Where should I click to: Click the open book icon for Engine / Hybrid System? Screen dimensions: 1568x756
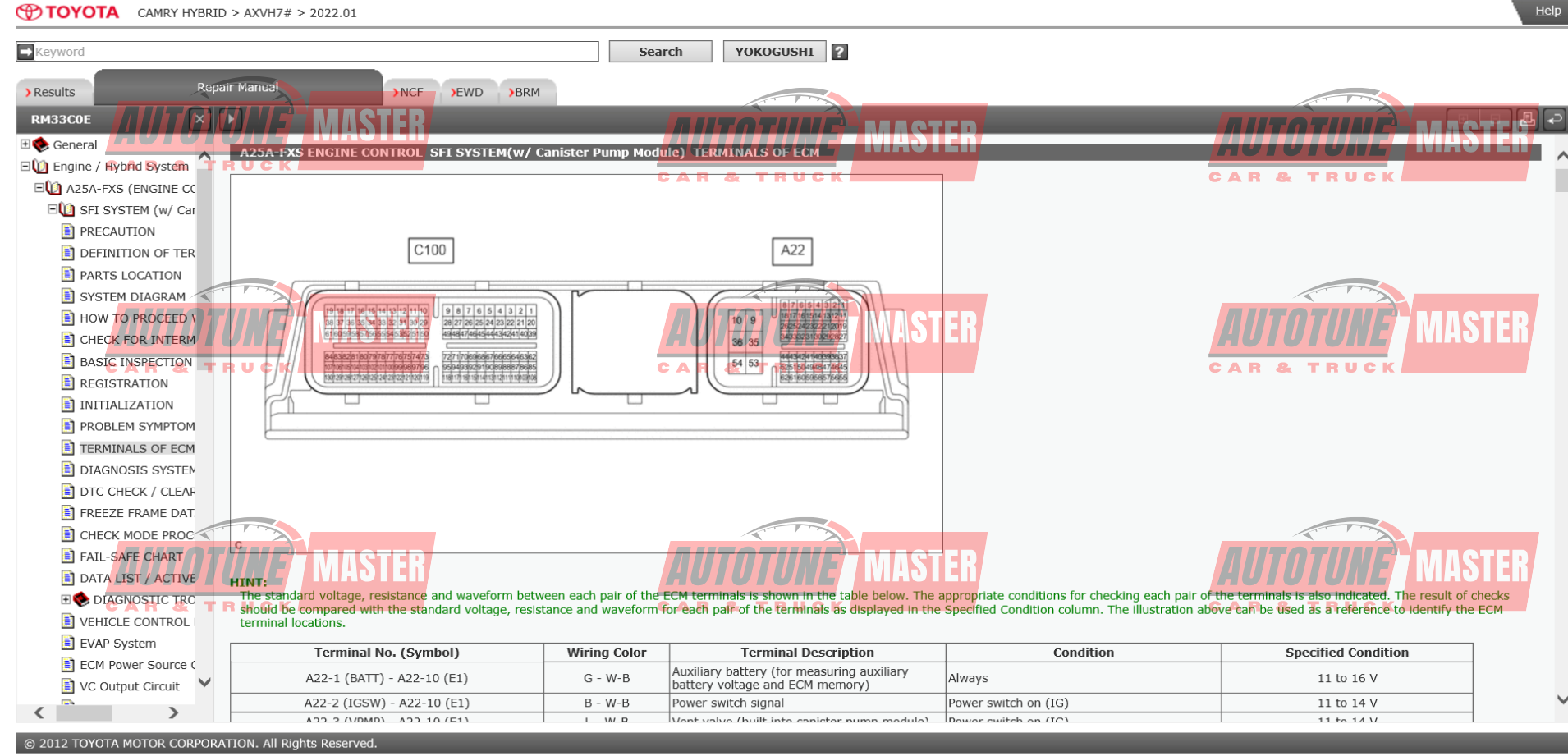(x=40, y=166)
